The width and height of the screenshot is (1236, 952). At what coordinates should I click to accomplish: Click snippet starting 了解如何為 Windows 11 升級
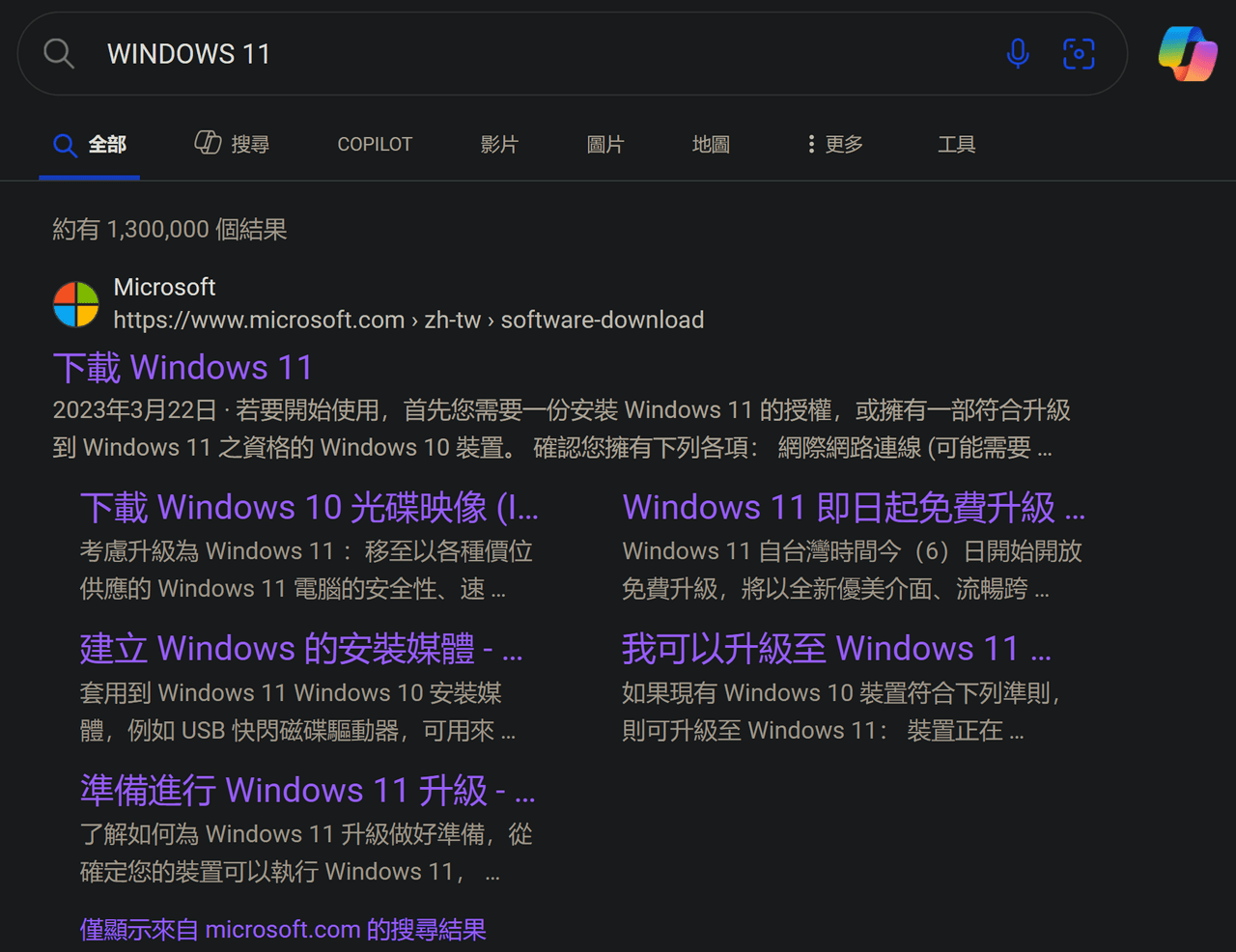pyautogui.click(x=306, y=853)
